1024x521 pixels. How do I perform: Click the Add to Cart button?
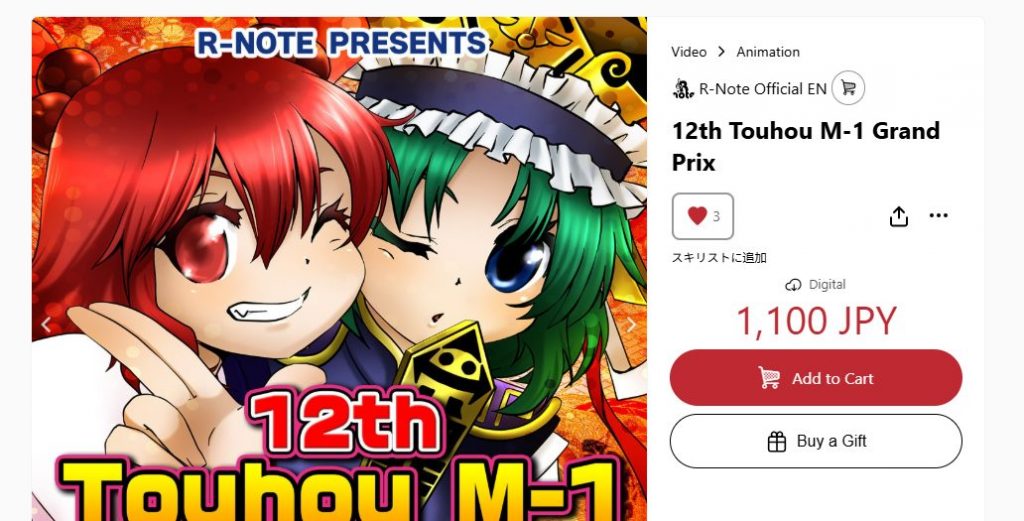click(x=816, y=377)
